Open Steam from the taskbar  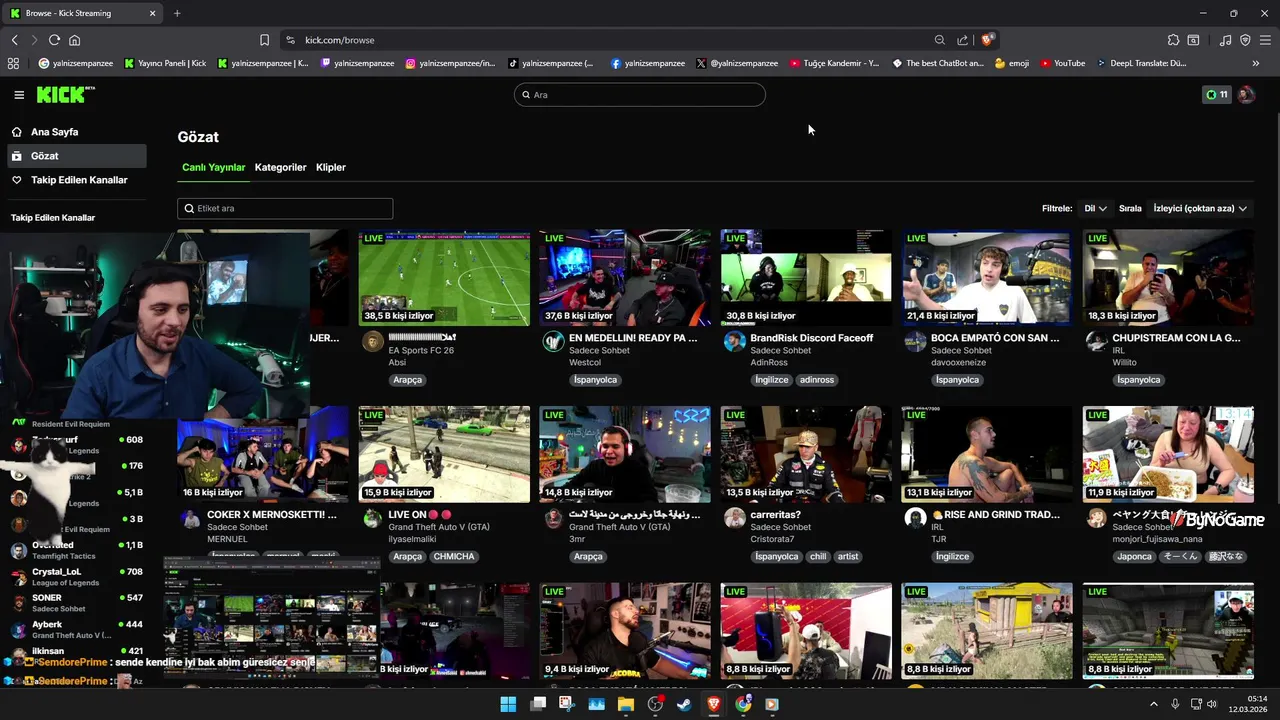(x=684, y=704)
